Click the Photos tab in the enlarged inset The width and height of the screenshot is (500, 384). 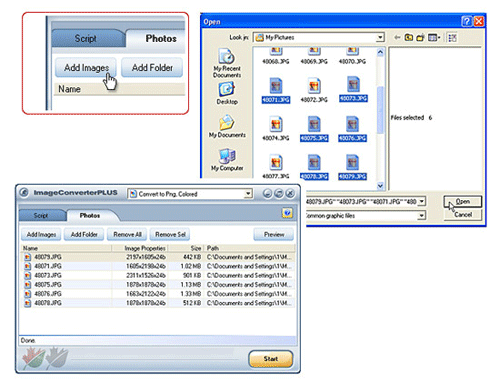(x=157, y=39)
